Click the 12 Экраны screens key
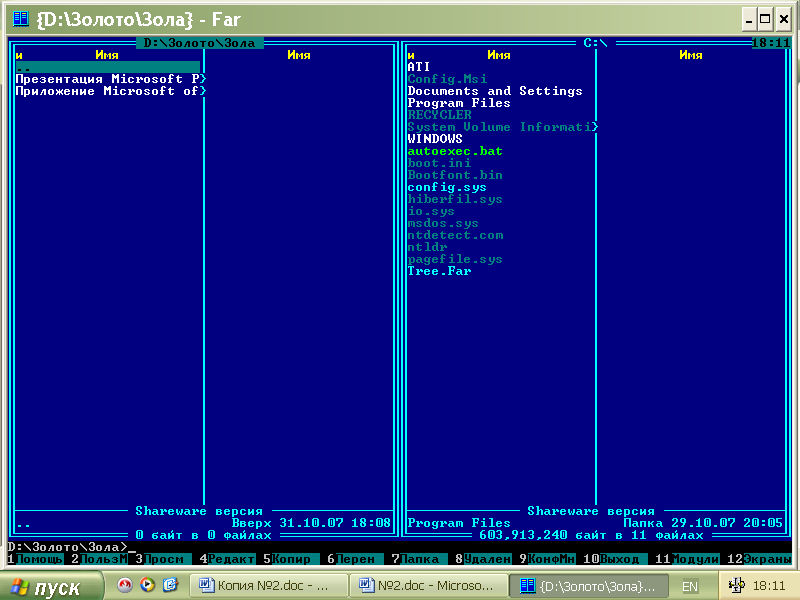The image size is (800, 600). click(759, 559)
